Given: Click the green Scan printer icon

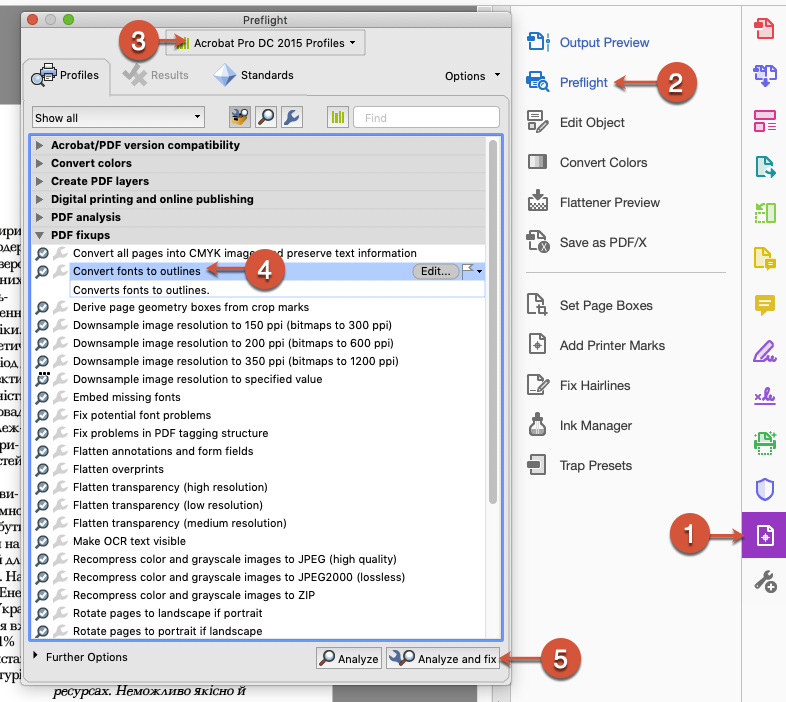Looking at the screenshot, I should tap(764, 443).
